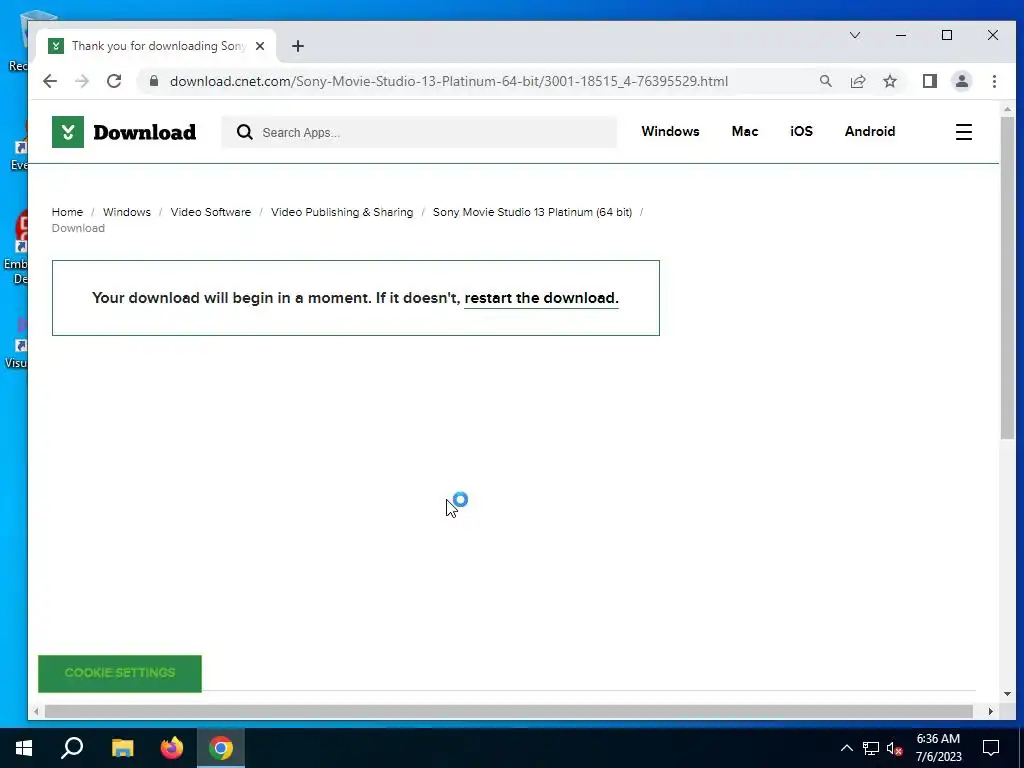Click the Chrome taskbar icon
The height and width of the screenshot is (768, 1024).
(x=221, y=748)
